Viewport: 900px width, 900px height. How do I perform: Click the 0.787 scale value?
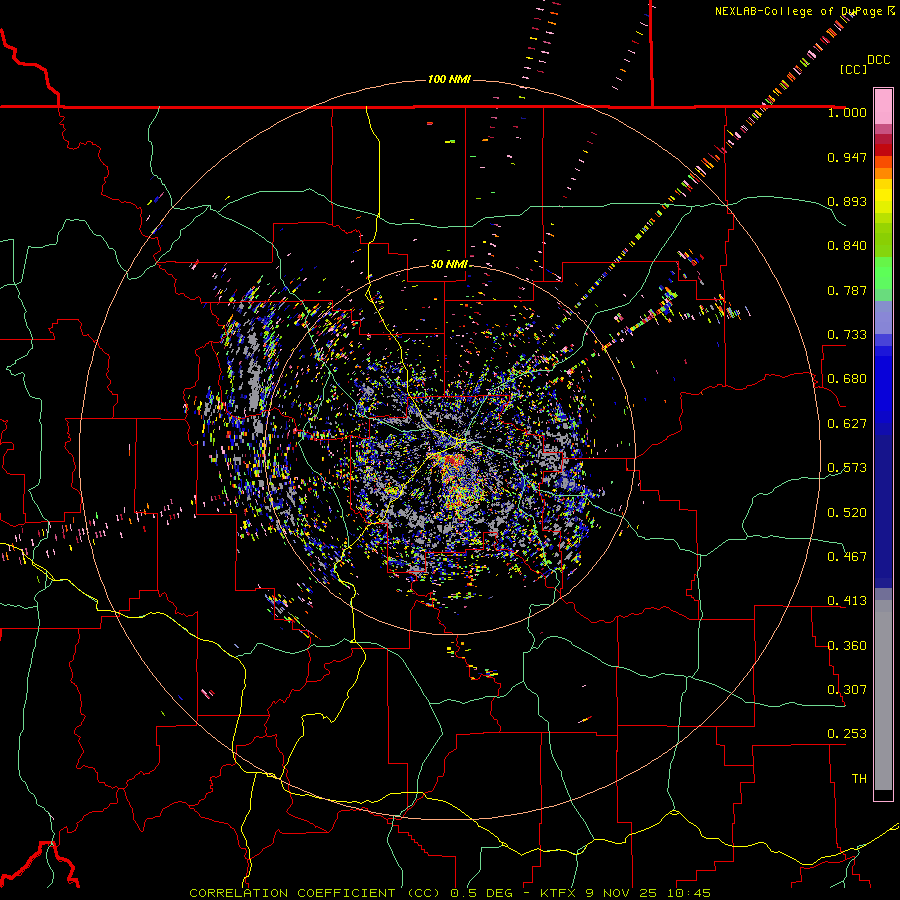[x=847, y=290]
